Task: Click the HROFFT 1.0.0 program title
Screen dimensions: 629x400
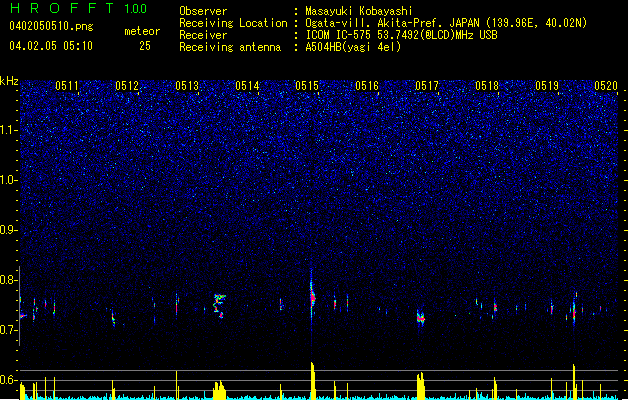Action: [78, 8]
